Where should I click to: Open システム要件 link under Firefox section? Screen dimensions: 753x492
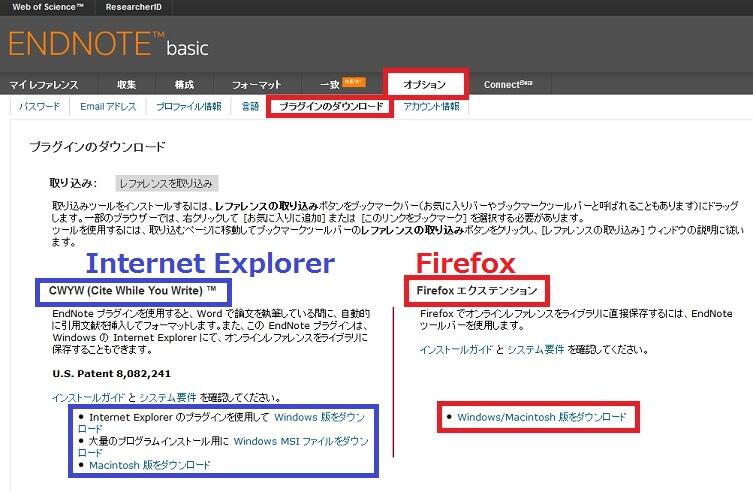(x=535, y=350)
